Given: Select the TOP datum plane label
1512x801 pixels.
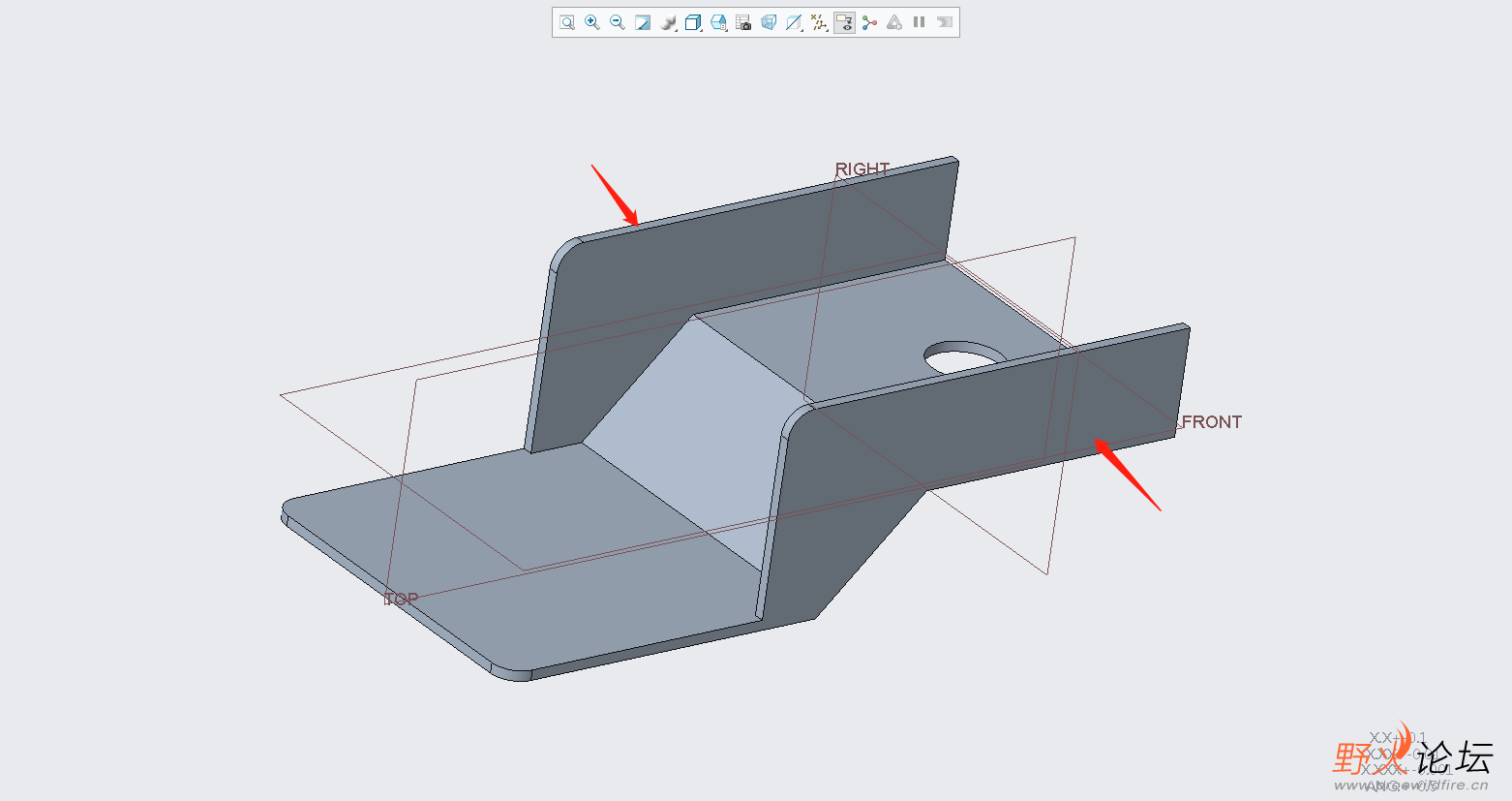Looking at the screenshot, I should (x=402, y=600).
